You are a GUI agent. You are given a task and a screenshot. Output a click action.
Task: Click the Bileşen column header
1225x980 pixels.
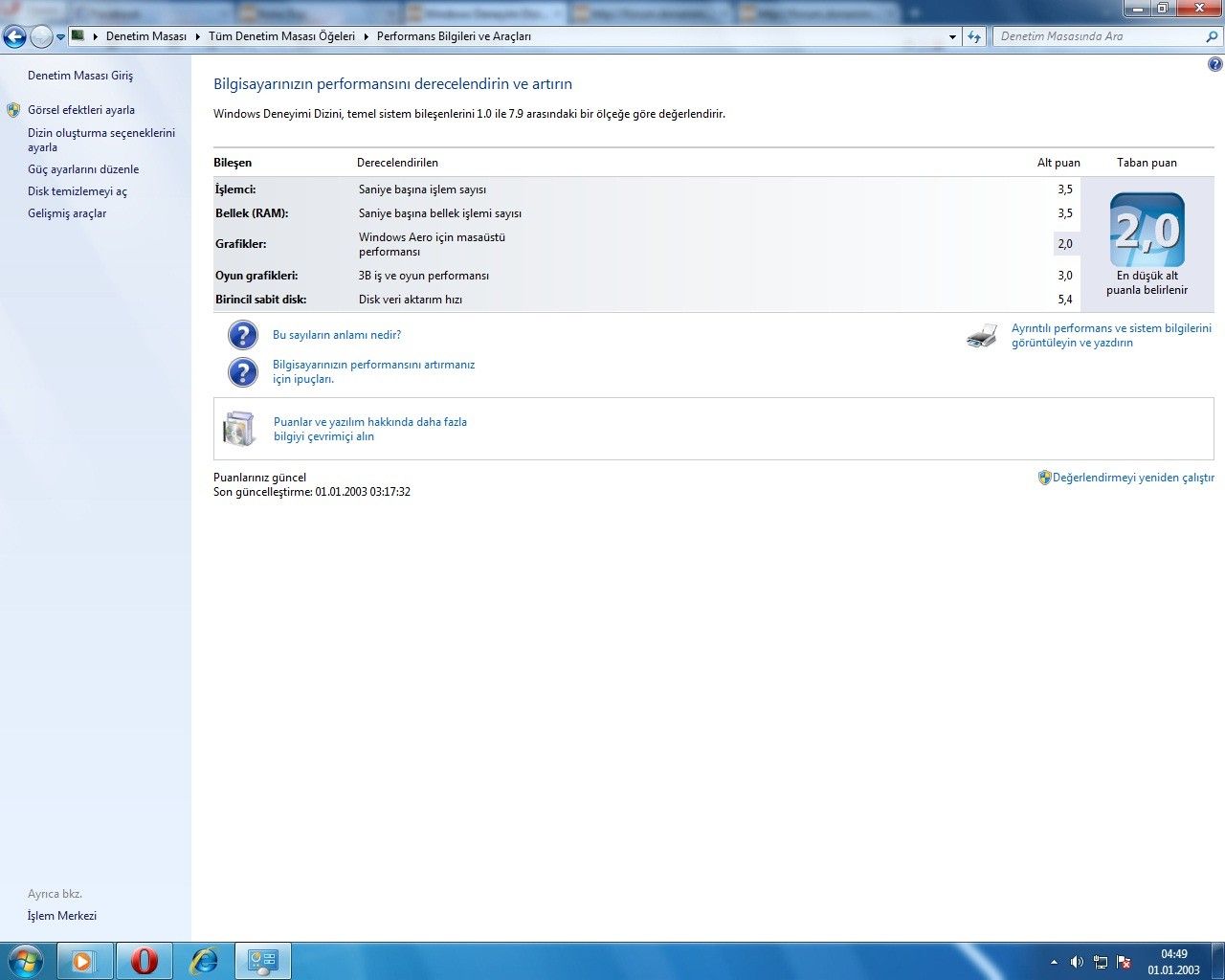[x=233, y=163]
